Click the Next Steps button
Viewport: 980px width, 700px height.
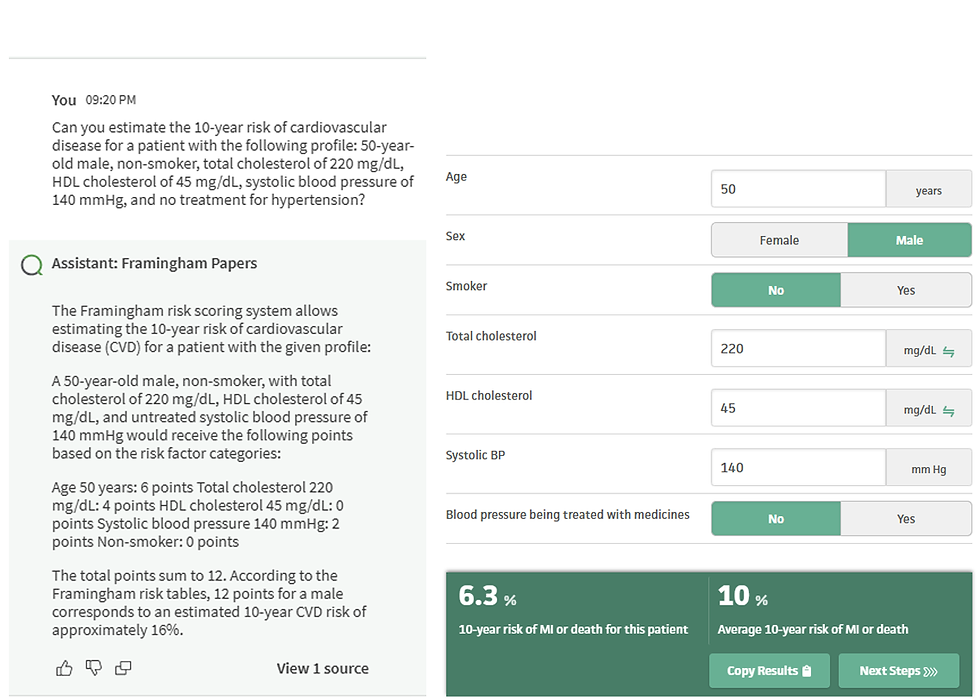point(898,671)
